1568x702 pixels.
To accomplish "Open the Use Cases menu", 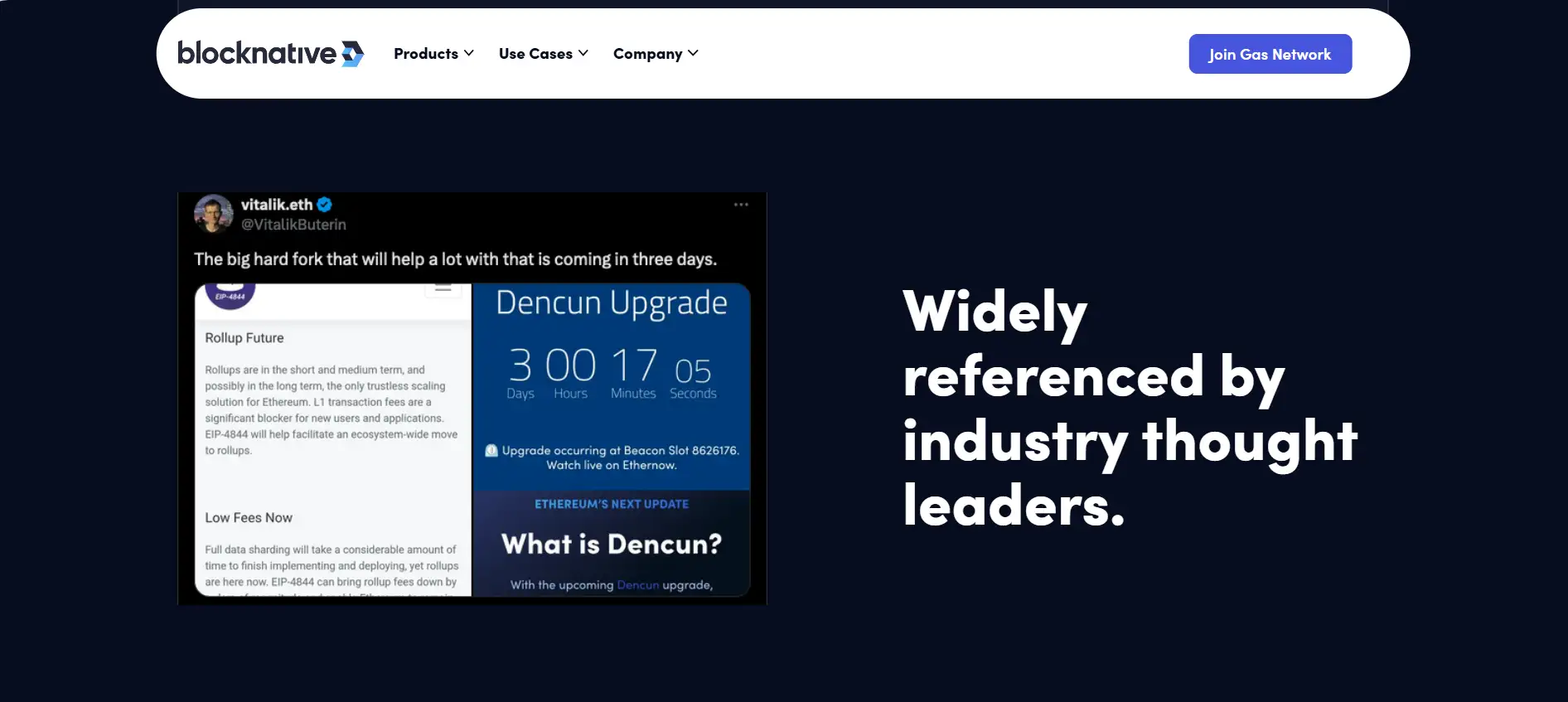I will click(535, 54).
